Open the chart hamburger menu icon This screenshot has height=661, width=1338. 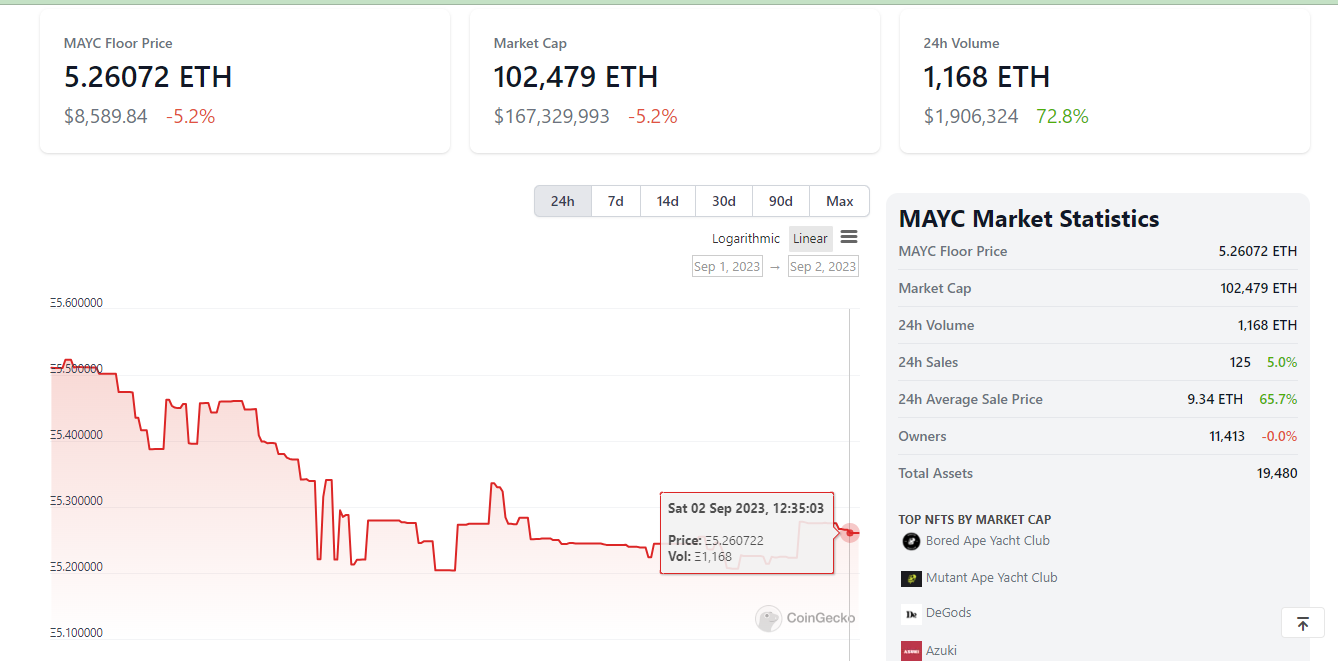[849, 237]
